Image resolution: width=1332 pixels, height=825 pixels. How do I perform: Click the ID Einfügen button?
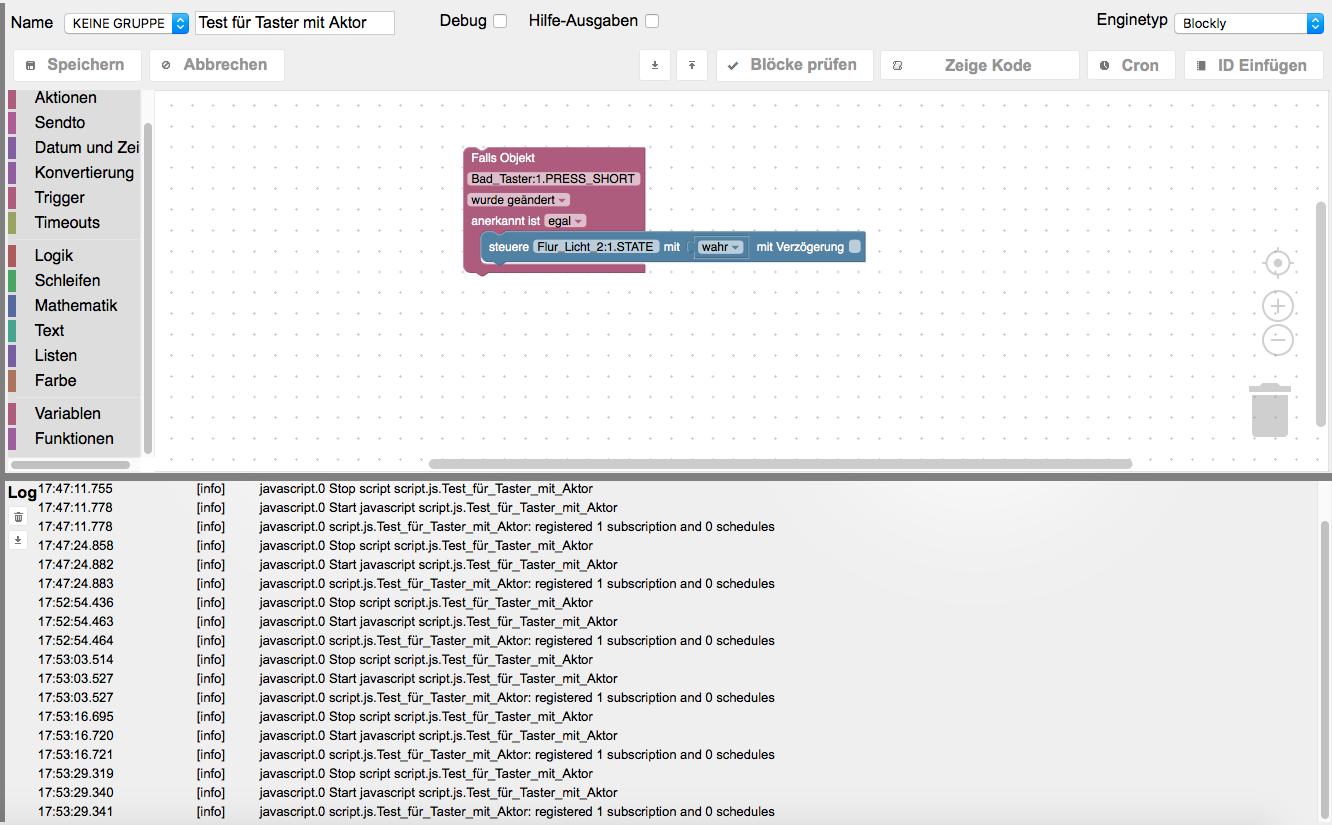point(1254,65)
